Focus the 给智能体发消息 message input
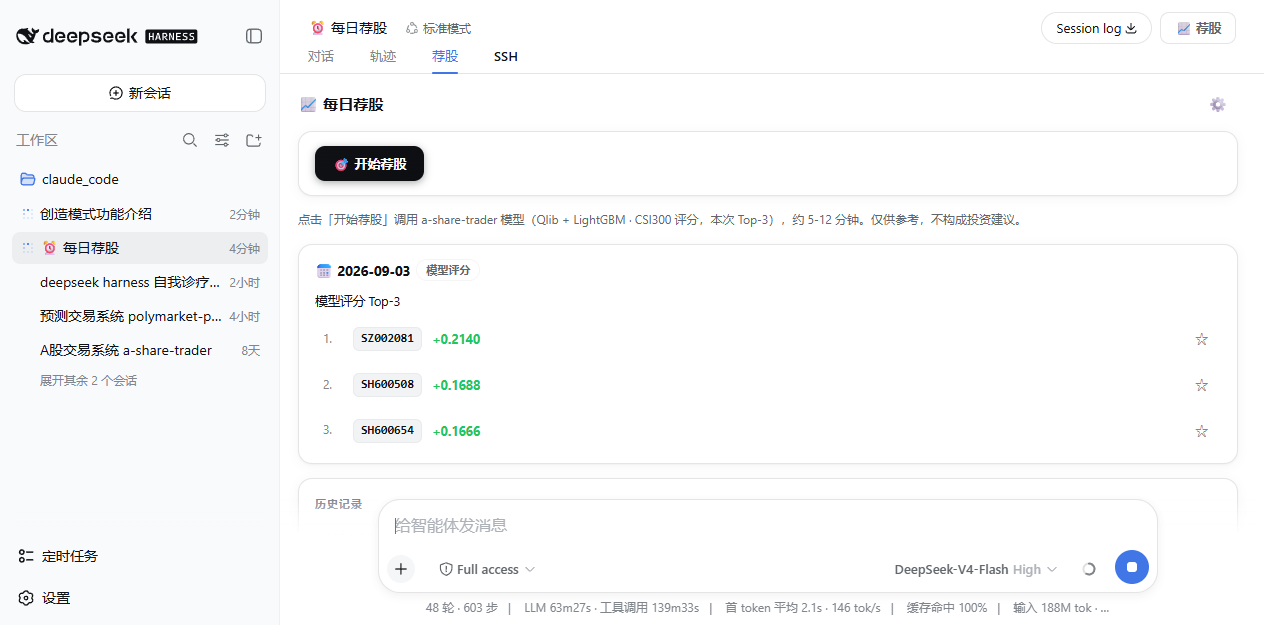The height and width of the screenshot is (625, 1264). click(x=767, y=525)
